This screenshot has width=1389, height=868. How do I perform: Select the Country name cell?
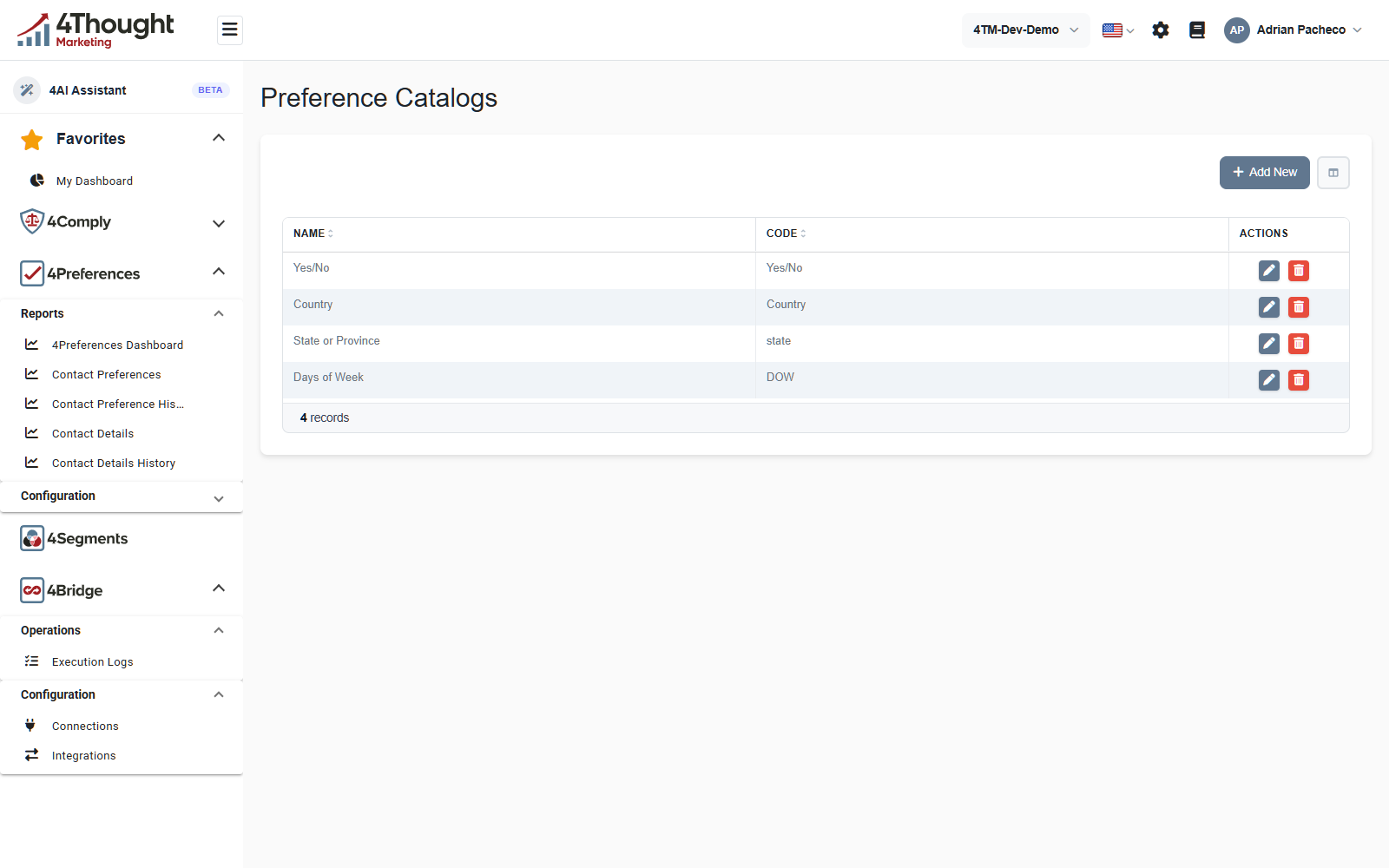[519, 307]
